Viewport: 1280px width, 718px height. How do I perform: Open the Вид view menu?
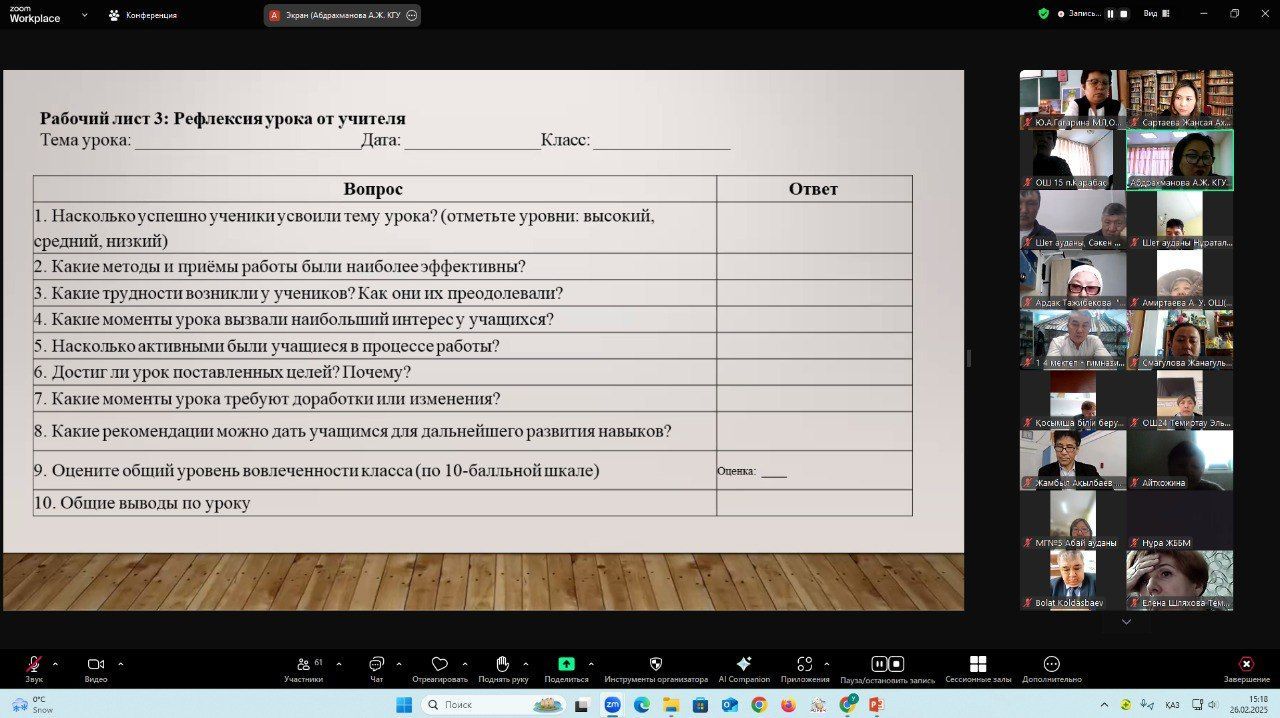[x=1154, y=14]
